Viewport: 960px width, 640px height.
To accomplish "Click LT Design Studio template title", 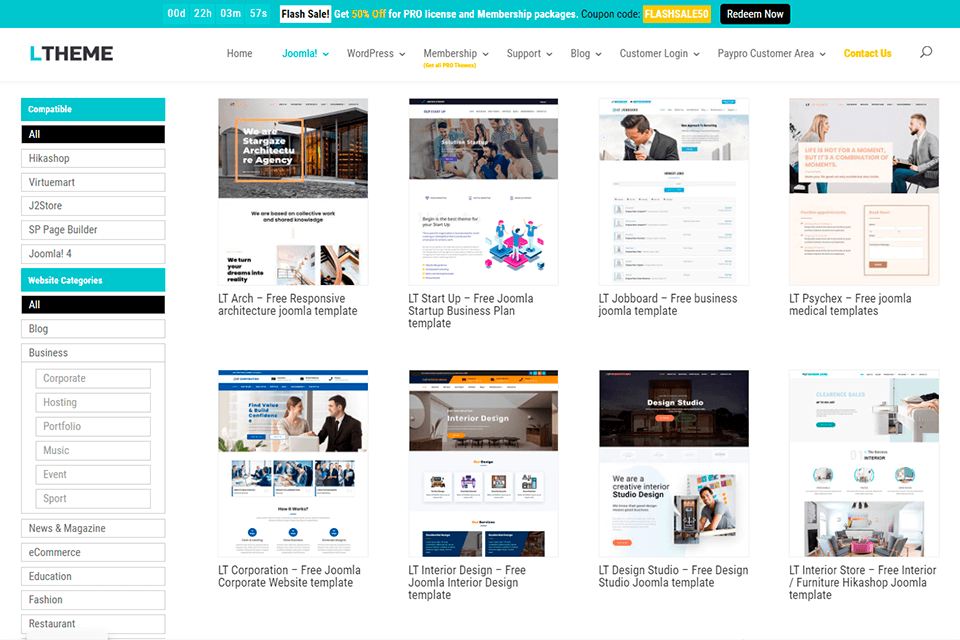I will 673,576.
